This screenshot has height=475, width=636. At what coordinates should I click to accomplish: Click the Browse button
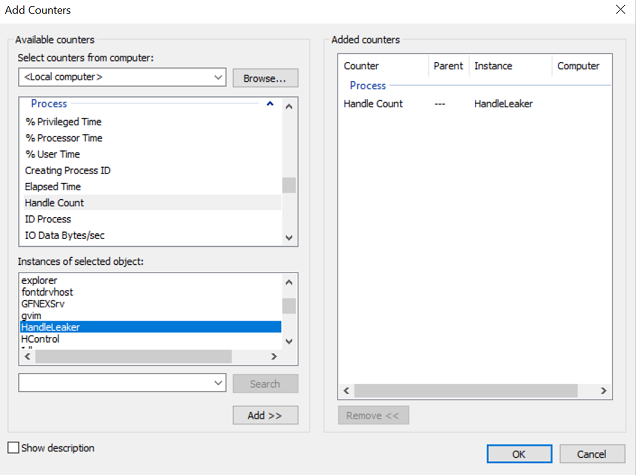pyautogui.click(x=265, y=77)
